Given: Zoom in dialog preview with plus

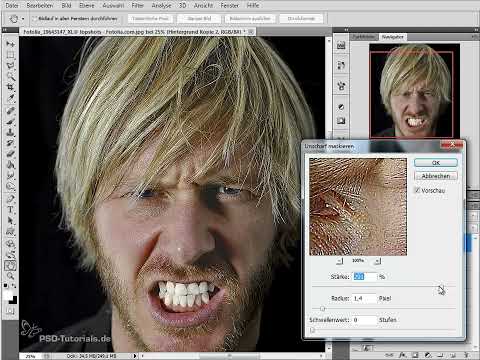Looking at the screenshot, I should 377,261.
